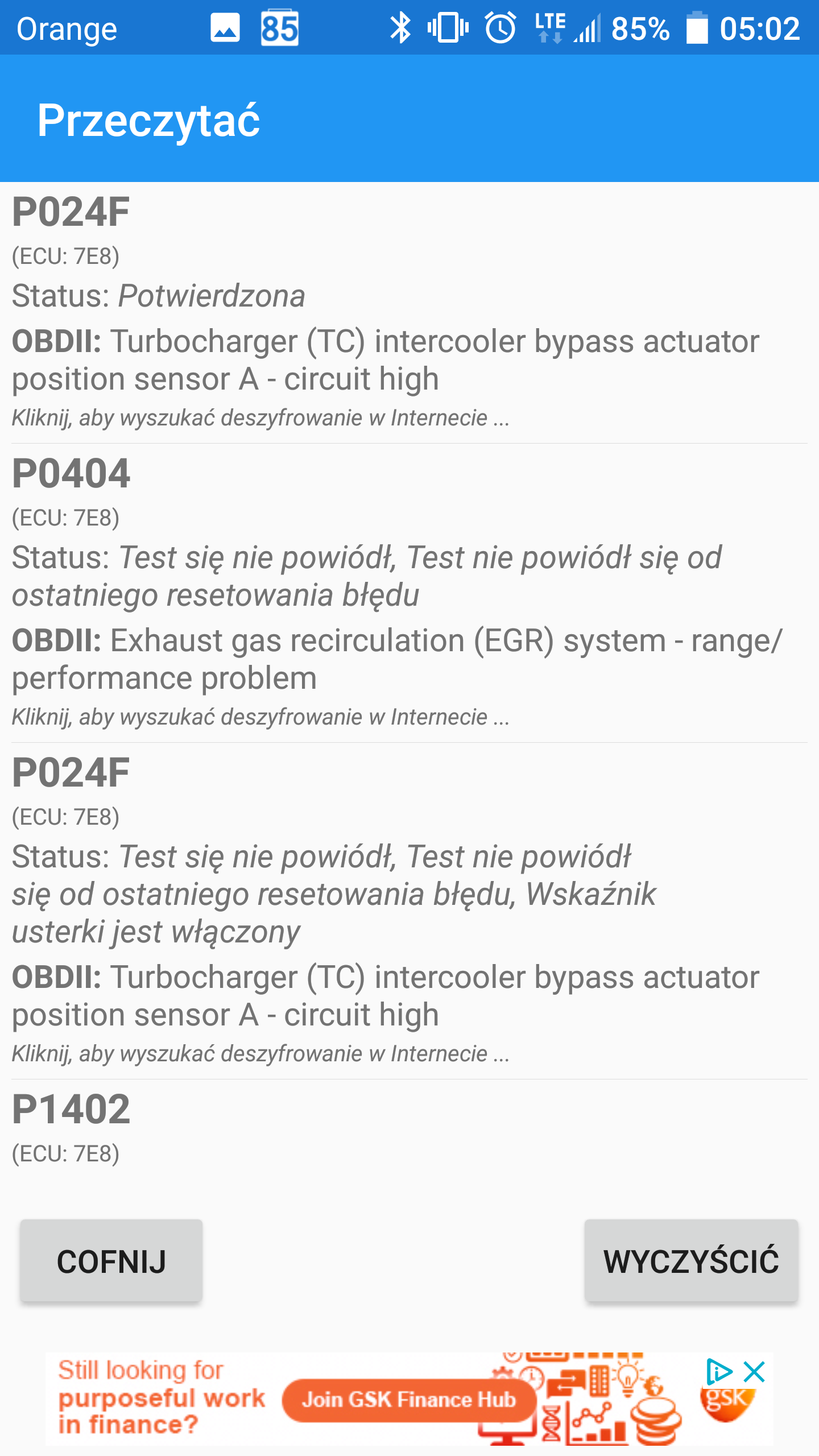Tap the battery icon in status bar
Viewport: 819px width, 1456px height.
pos(697,28)
